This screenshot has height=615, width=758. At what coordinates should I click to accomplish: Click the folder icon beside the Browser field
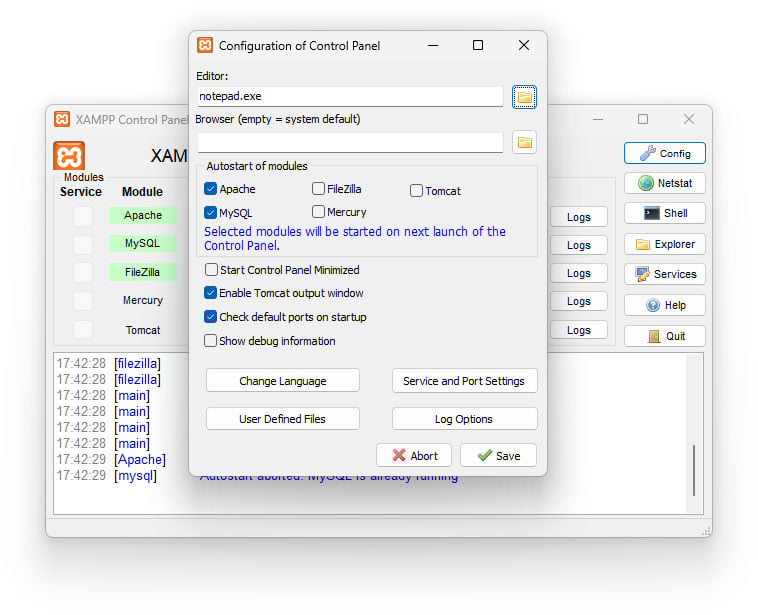click(x=524, y=142)
